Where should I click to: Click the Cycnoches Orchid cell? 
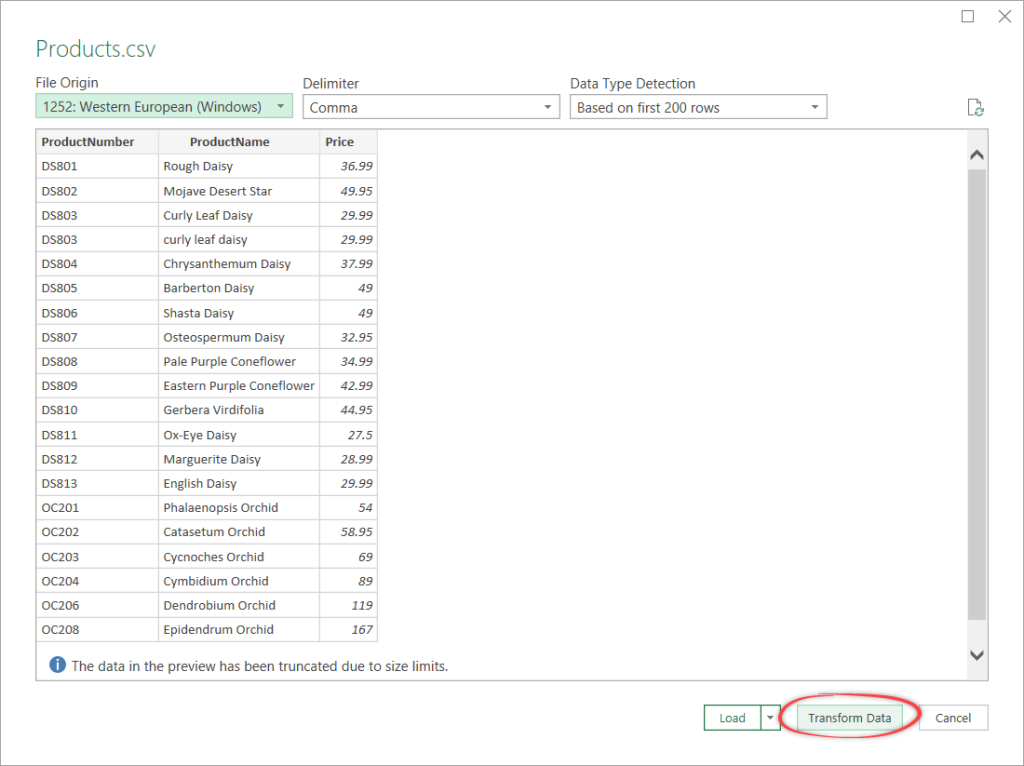239,556
